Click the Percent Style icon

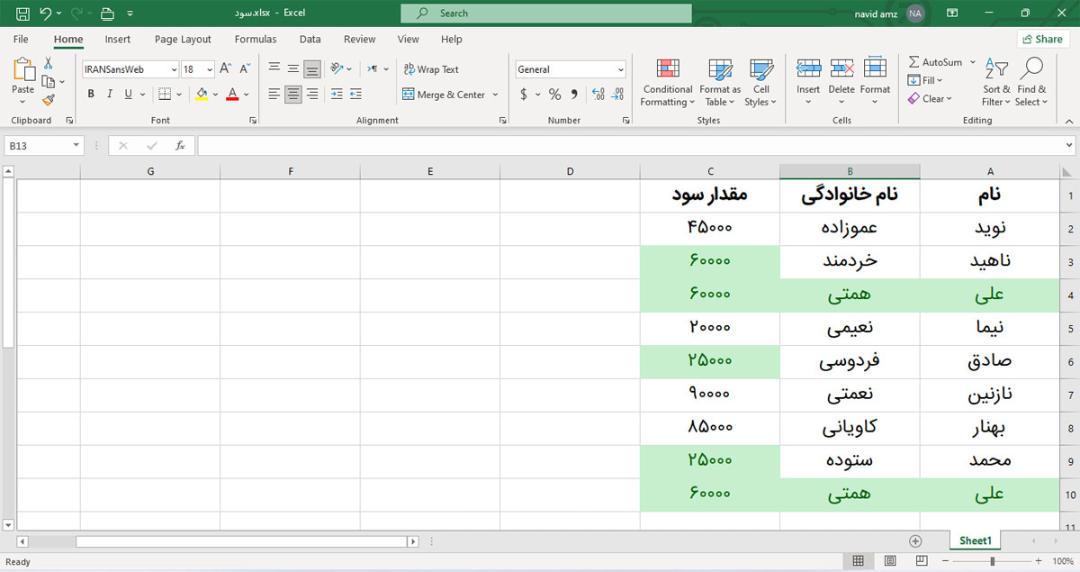(x=554, y=94)
